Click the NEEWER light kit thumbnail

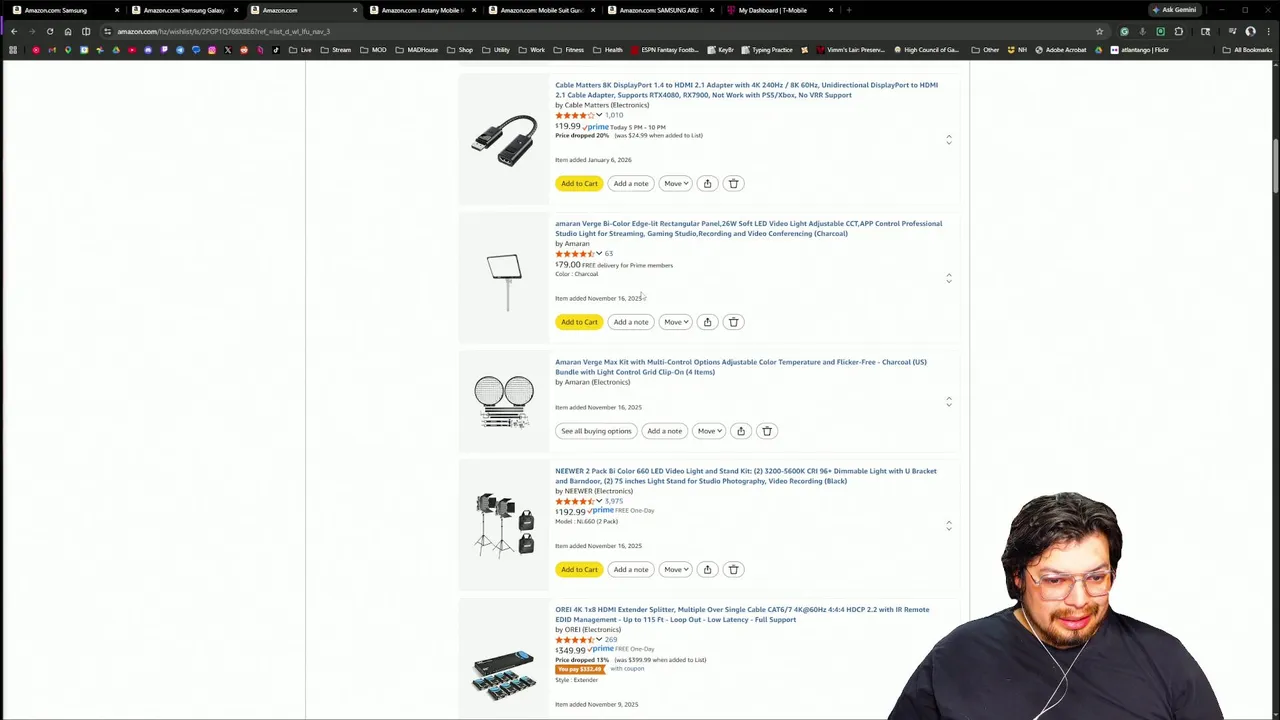tap(504, 524)
